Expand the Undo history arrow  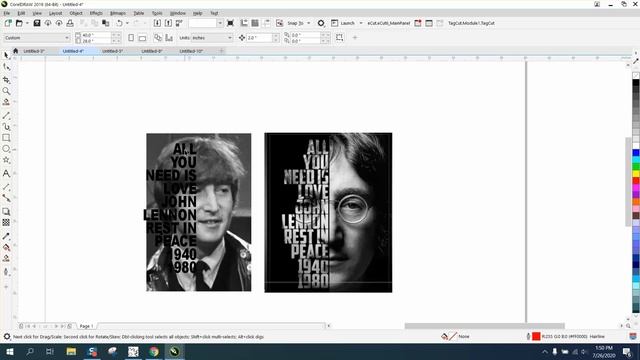pyautogui.click(x=127, y=23)
